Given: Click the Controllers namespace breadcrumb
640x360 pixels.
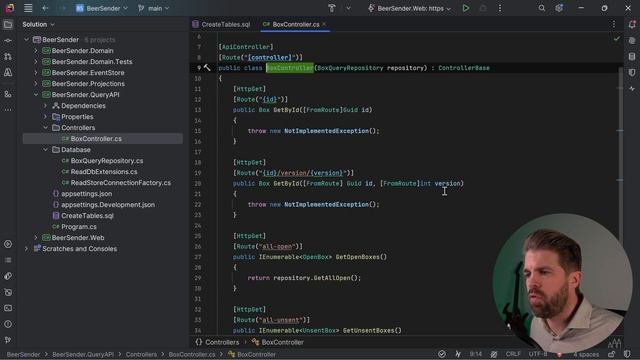Looking at the screenshot, I should (x=217, y=342).
